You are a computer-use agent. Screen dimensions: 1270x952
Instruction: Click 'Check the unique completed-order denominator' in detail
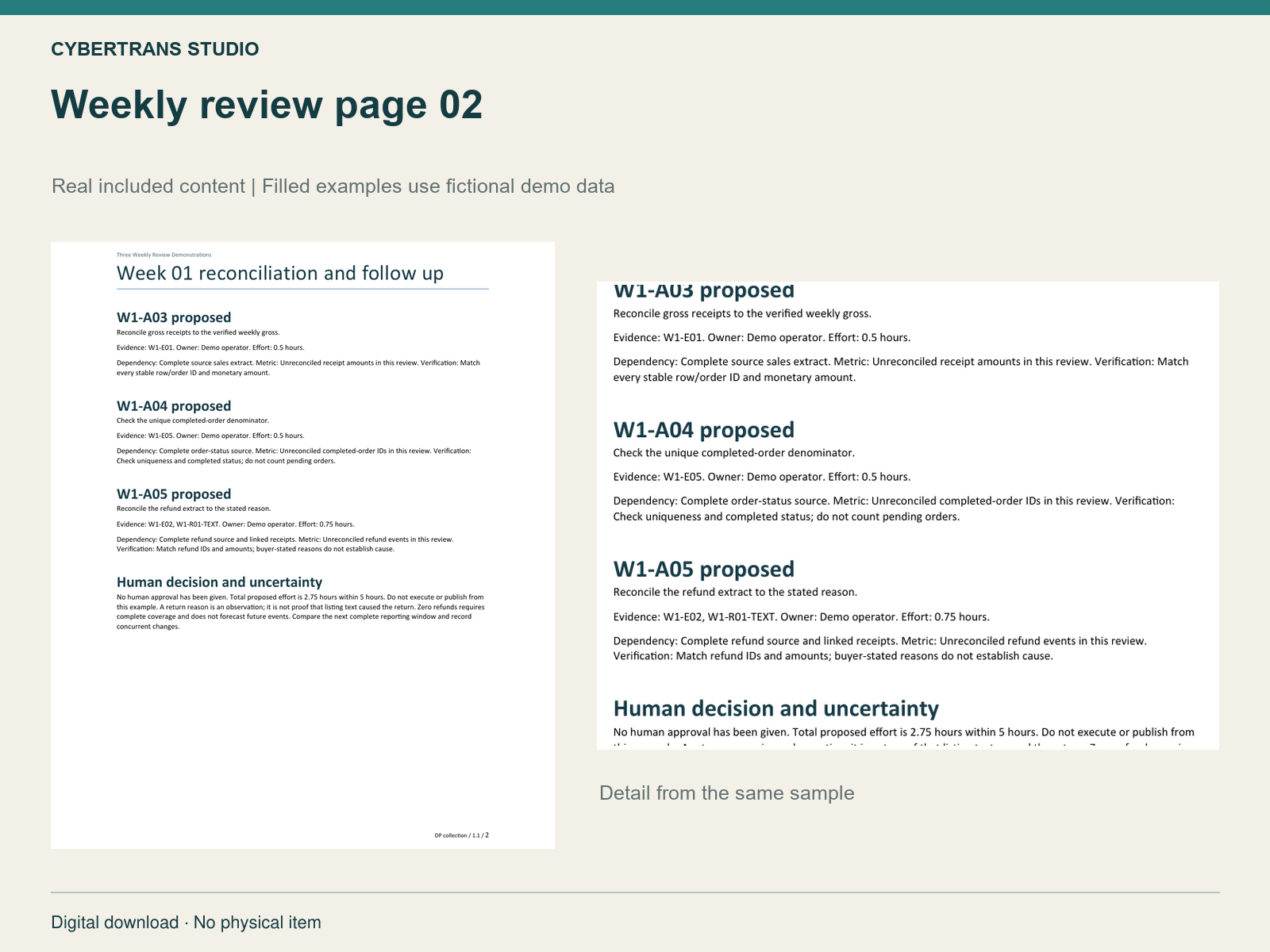click(x=734, y=453)
